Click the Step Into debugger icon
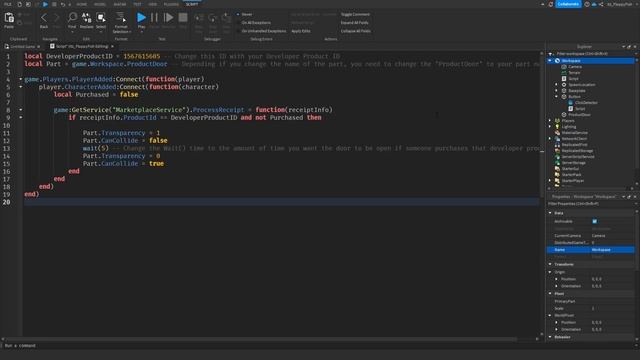 click(x=199, y=18)
